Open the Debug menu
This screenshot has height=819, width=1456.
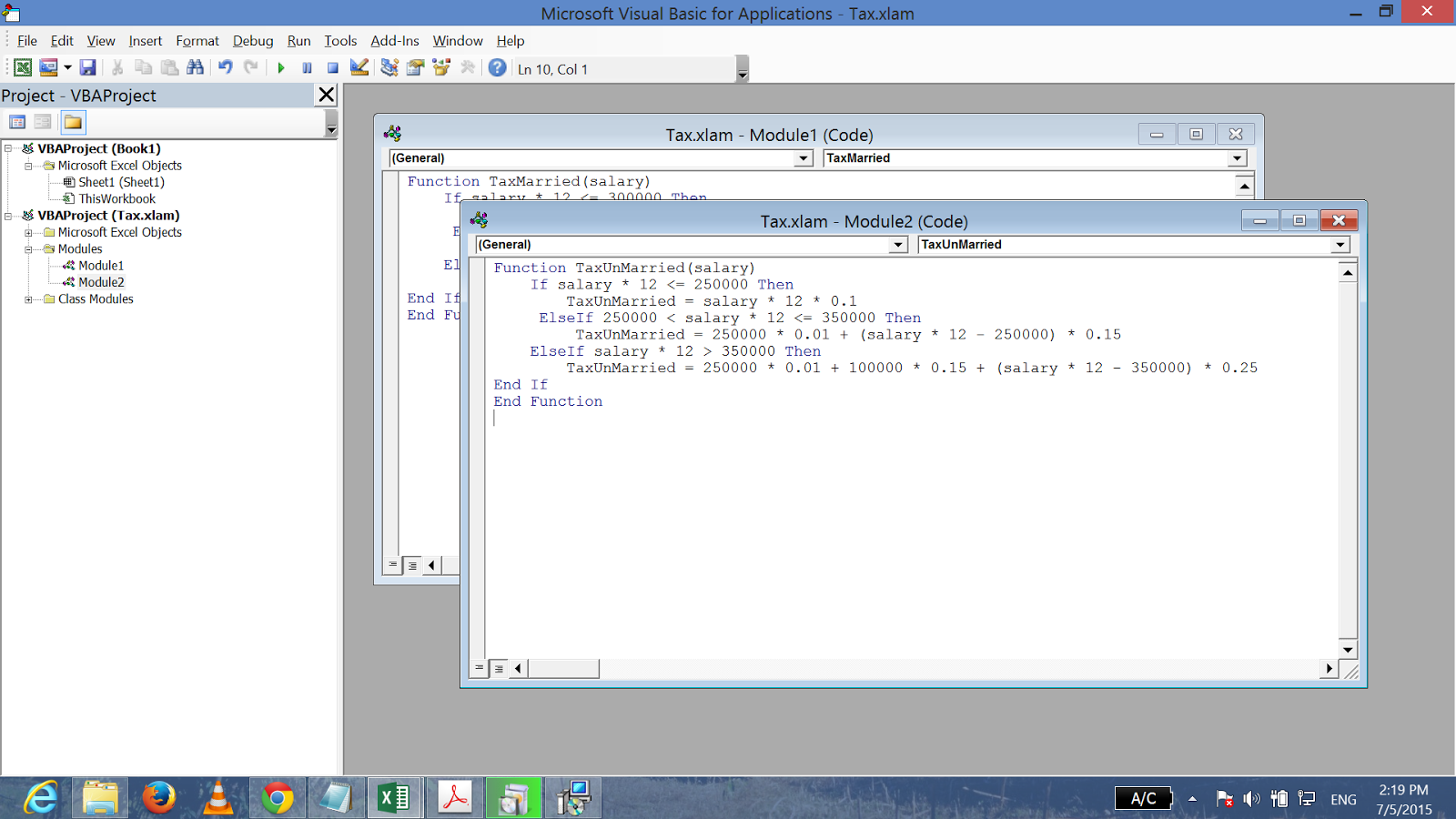coord(253,41)
